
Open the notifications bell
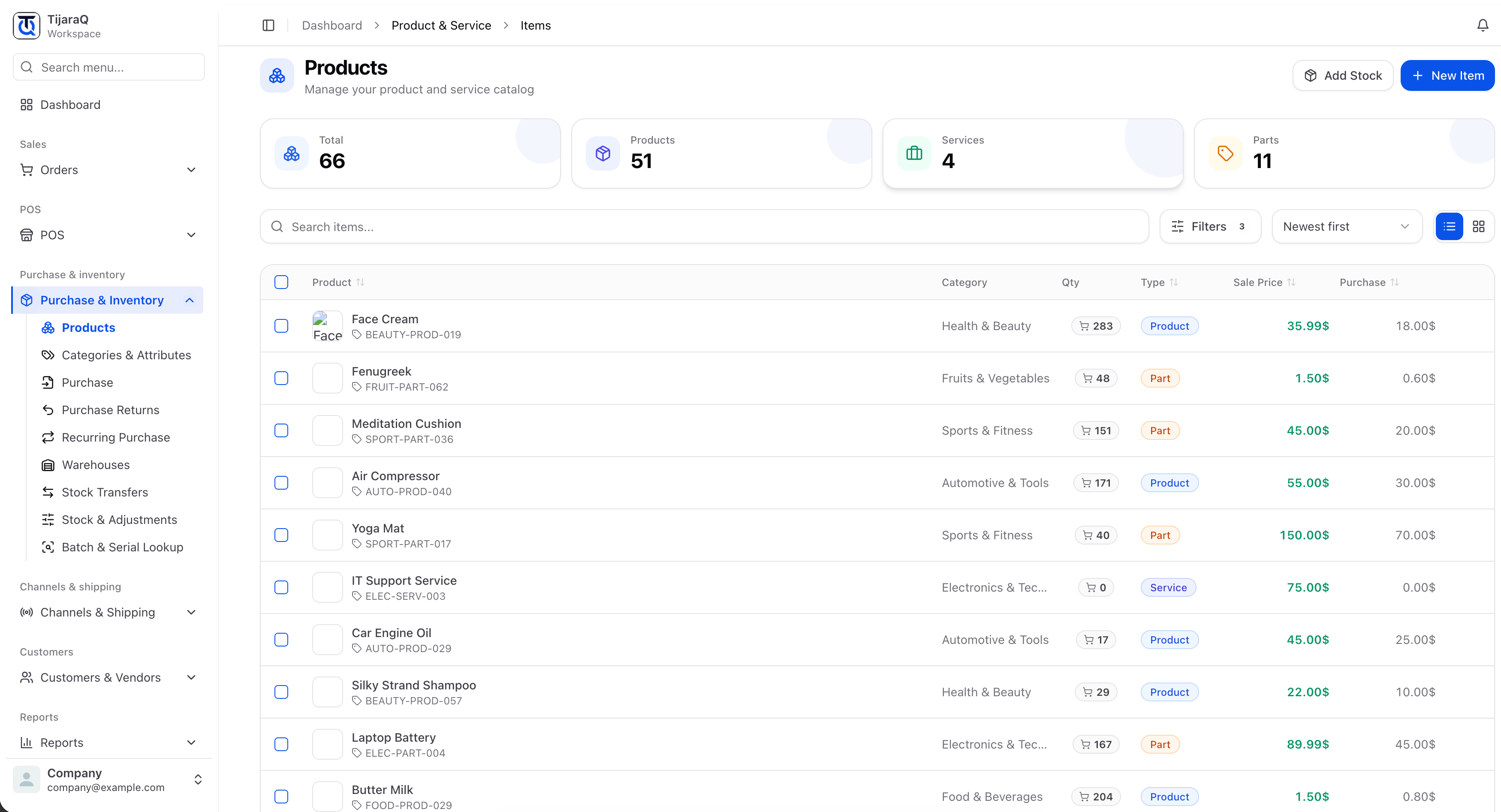tap(1483, 26)
